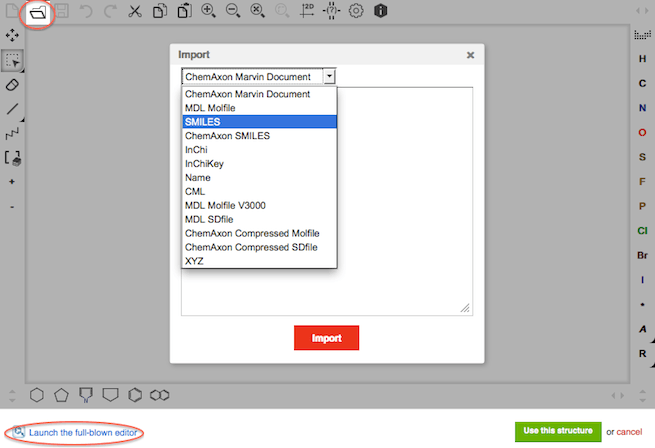The height and width of the screenshot is (448, 655).
Task: Click the Open/Import folder icon
Action: point(38,13)
